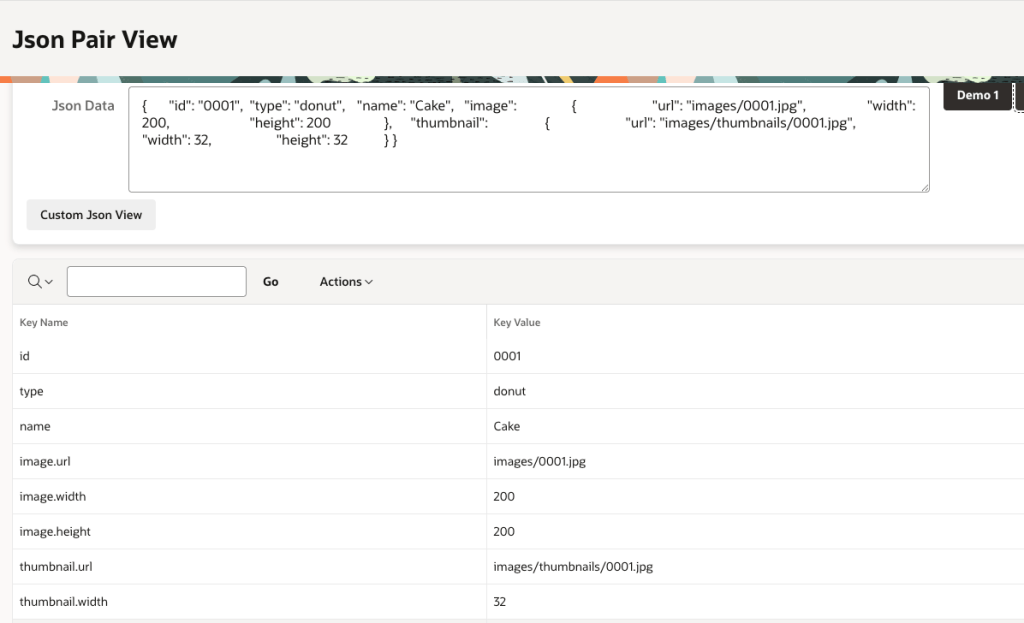
Task: Open the Key Value column header
Action: point(517,323)
